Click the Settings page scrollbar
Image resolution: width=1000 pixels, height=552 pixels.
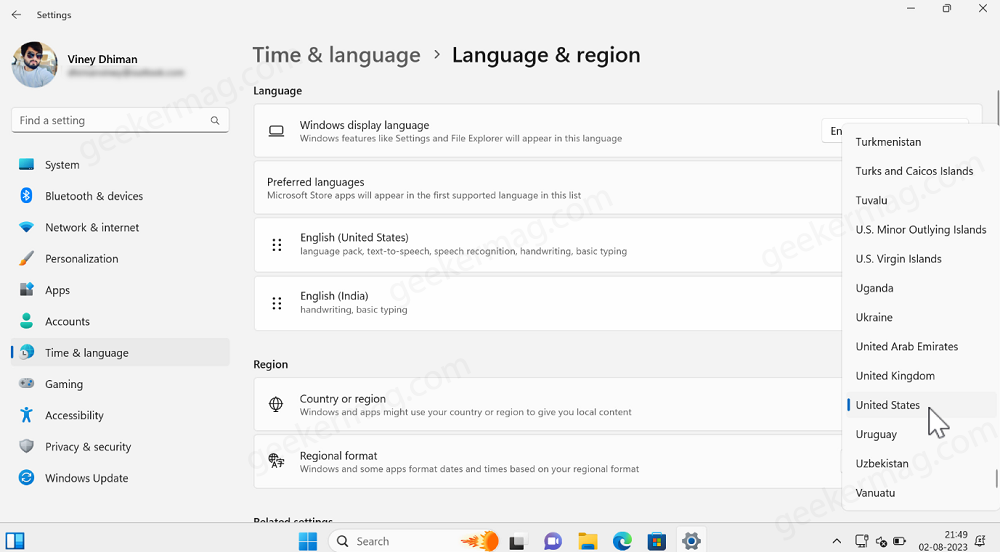tap(997, 108)
